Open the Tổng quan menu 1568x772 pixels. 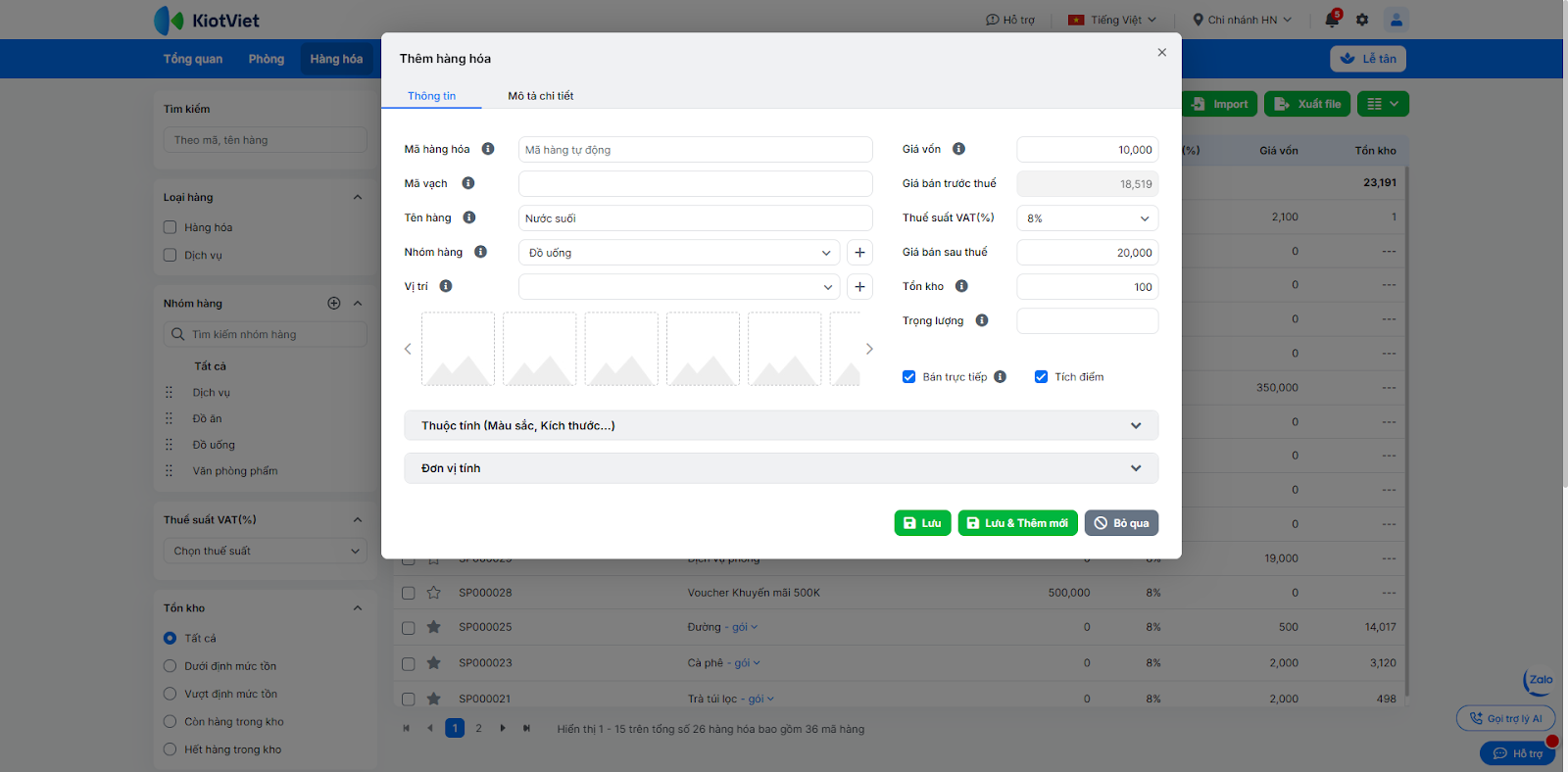(193, 59)
